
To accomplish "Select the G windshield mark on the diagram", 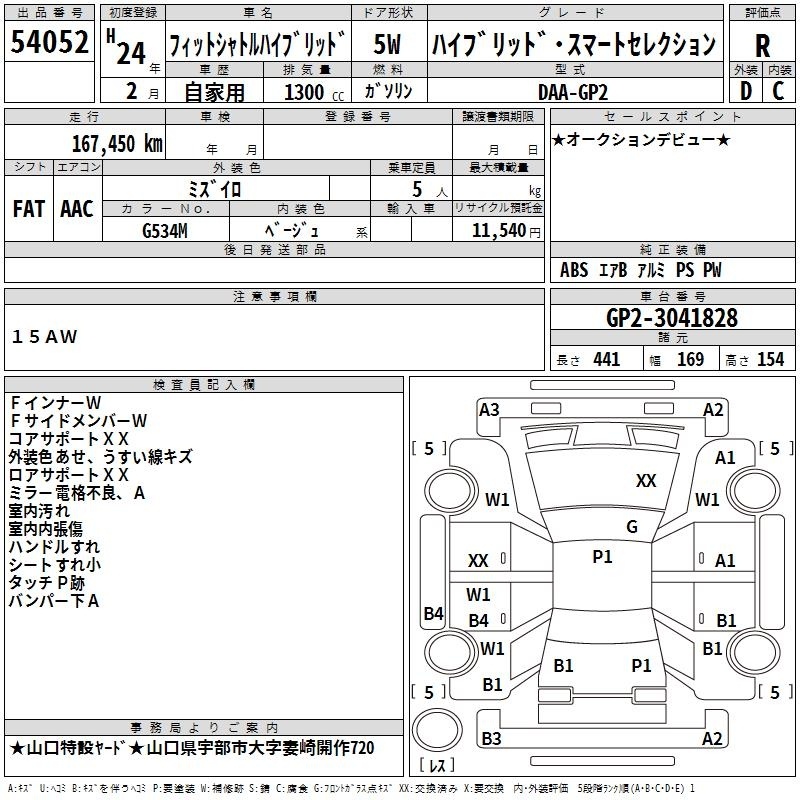I will click(x=631, y=527).
